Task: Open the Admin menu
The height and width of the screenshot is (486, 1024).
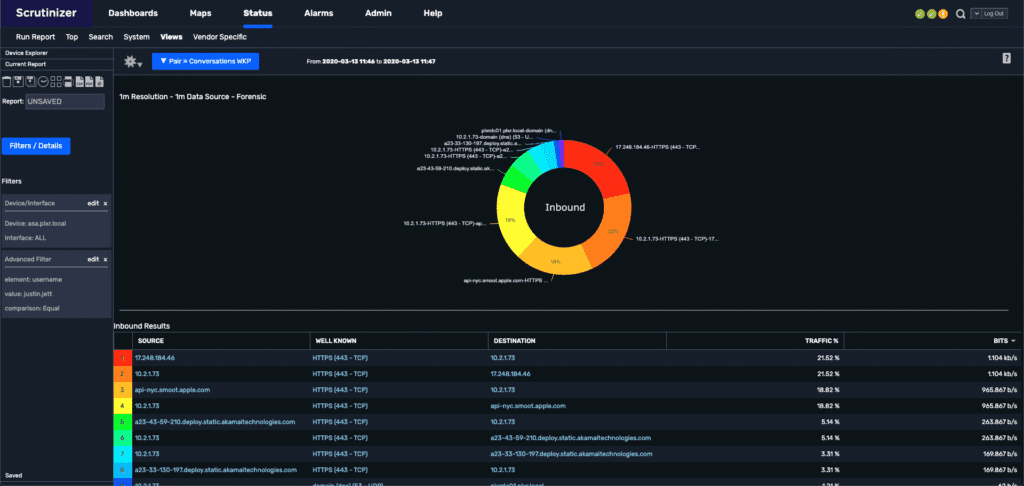Action: 378,13
